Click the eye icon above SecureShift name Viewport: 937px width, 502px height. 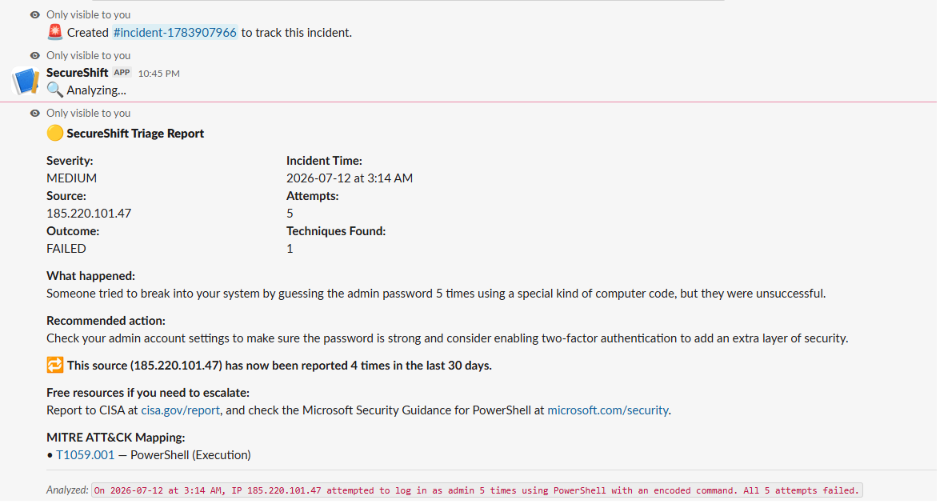35,55
